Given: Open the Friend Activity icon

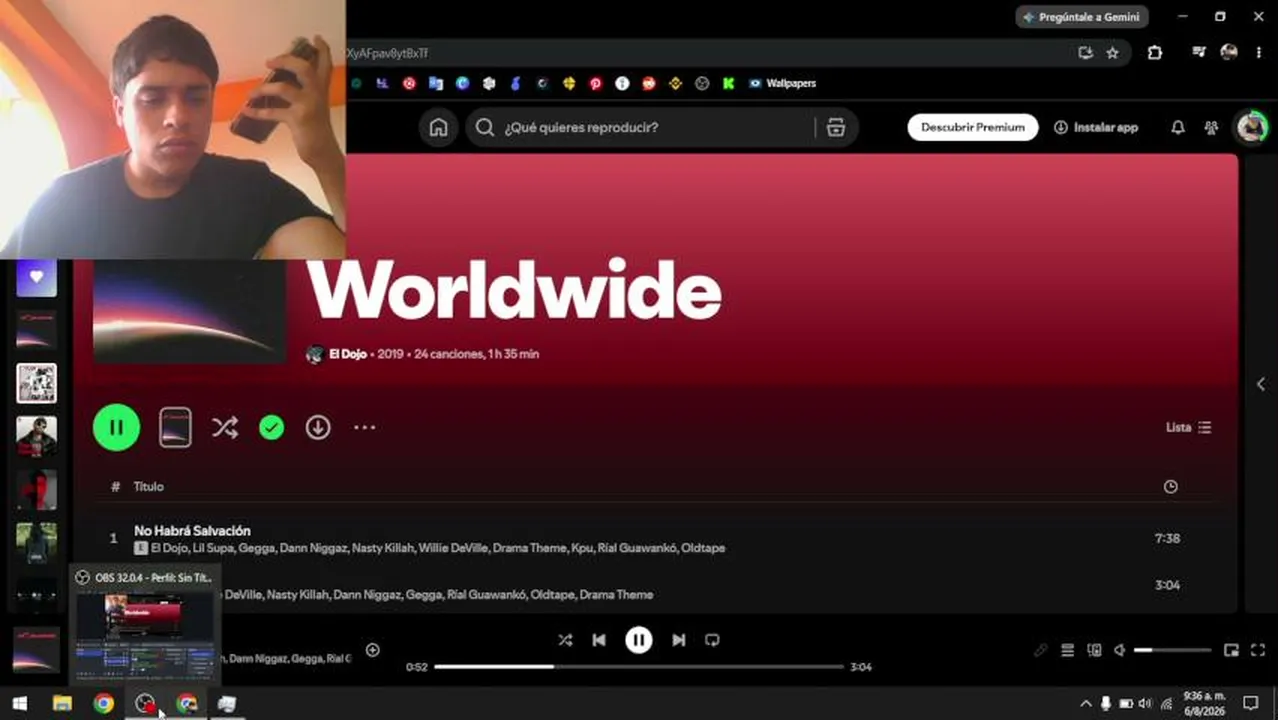Looking at the screenshot, I should coord(1211,127).
